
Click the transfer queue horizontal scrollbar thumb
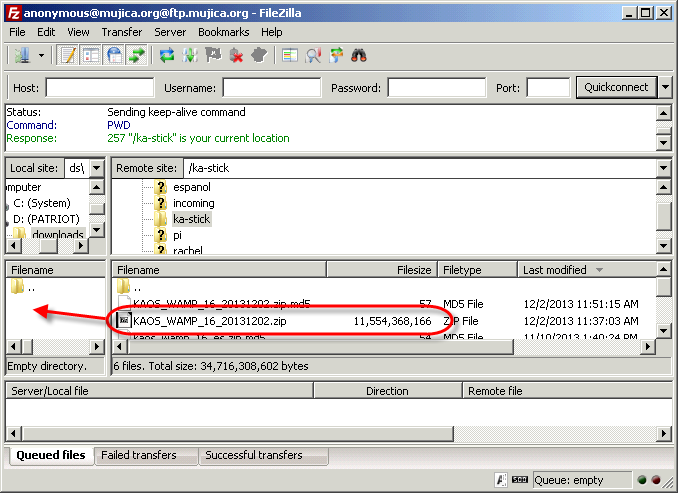click(237, 433)
